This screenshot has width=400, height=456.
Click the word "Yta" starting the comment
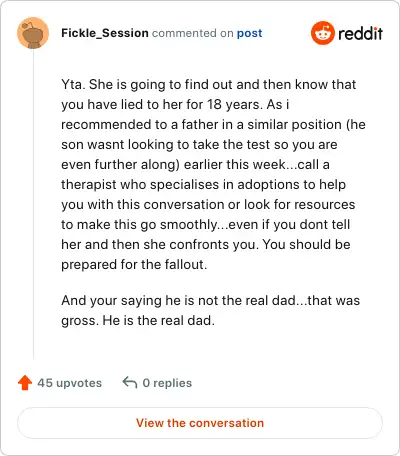pyautogui.click(x=71, y=84)
